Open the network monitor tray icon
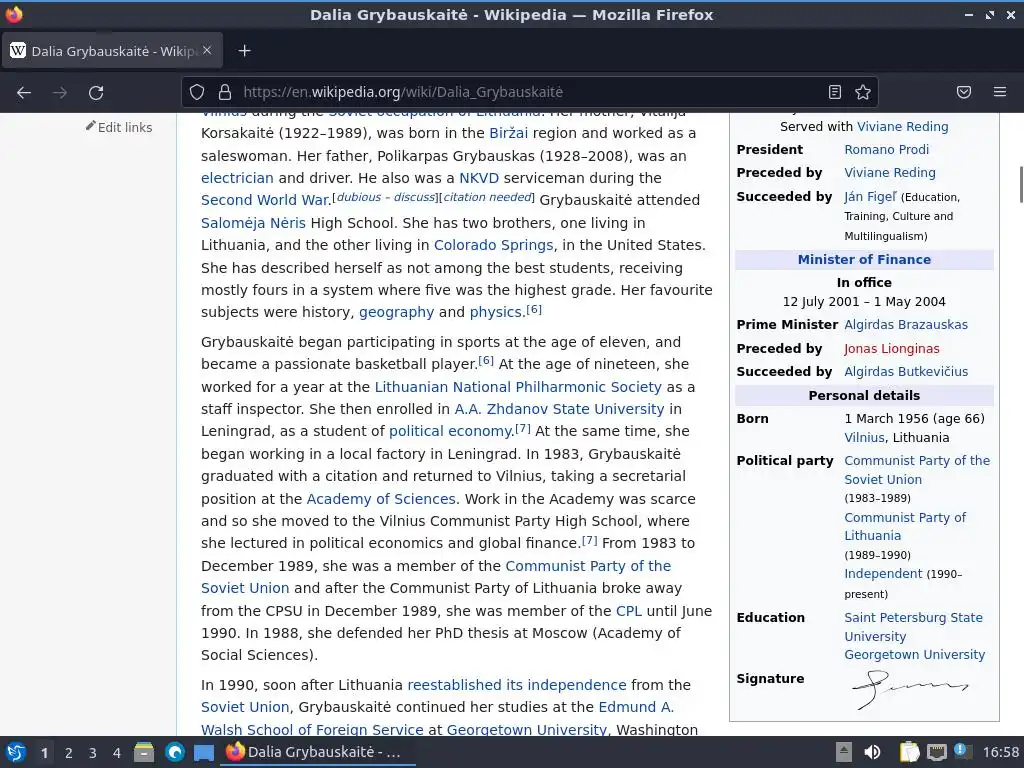Image resolution: width=1024 pixels, height=768 pixels. click(936, 752)
